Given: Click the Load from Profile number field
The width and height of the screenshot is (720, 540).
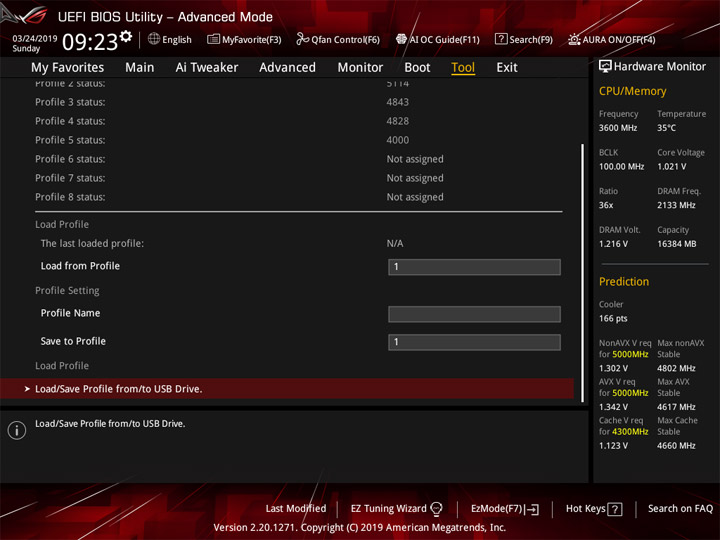Looking at the screenshot, I should [474, 267].
